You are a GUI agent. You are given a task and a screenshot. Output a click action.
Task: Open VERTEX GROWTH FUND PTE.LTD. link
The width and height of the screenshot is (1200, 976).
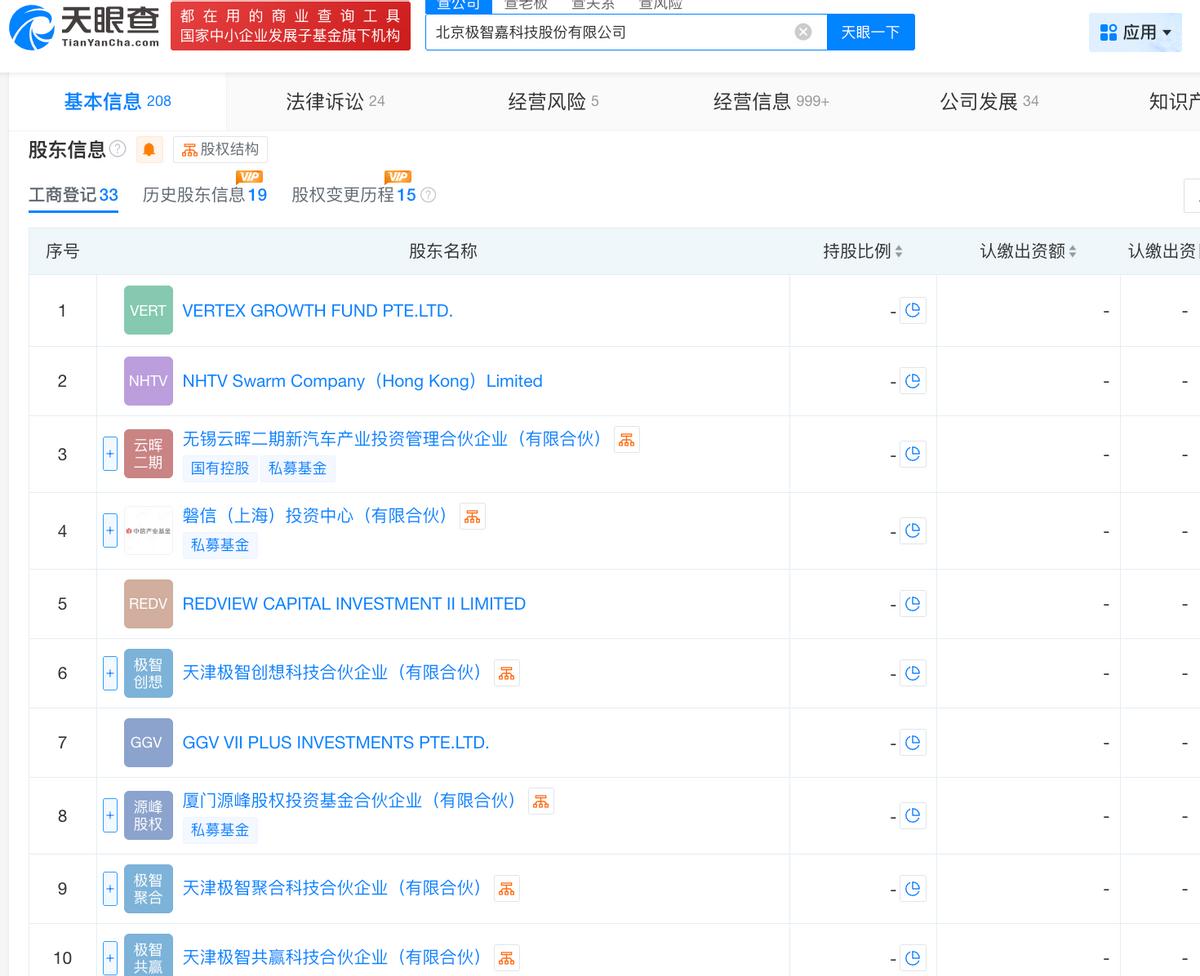click(317, 311)
